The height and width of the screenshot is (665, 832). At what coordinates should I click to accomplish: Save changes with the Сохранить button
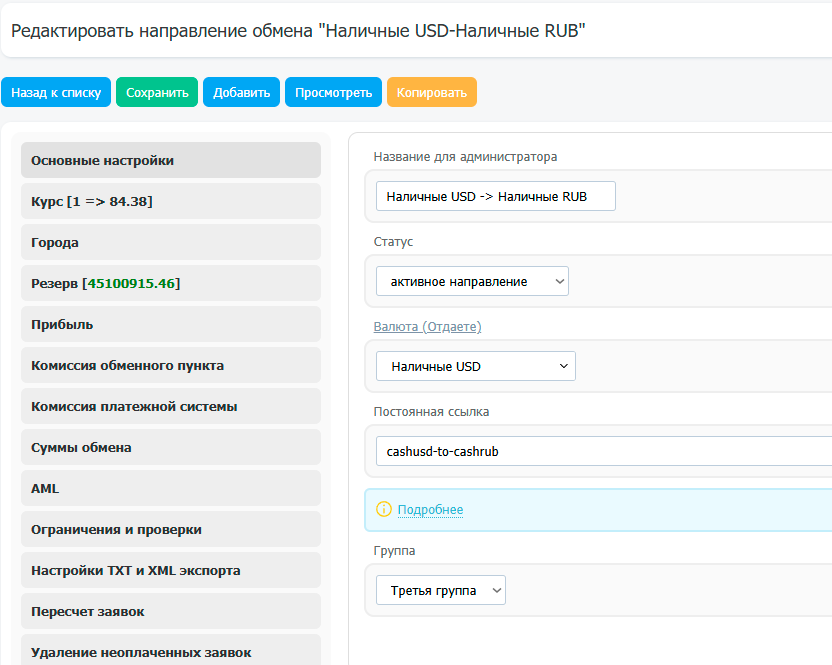click(x=157, y=92)
